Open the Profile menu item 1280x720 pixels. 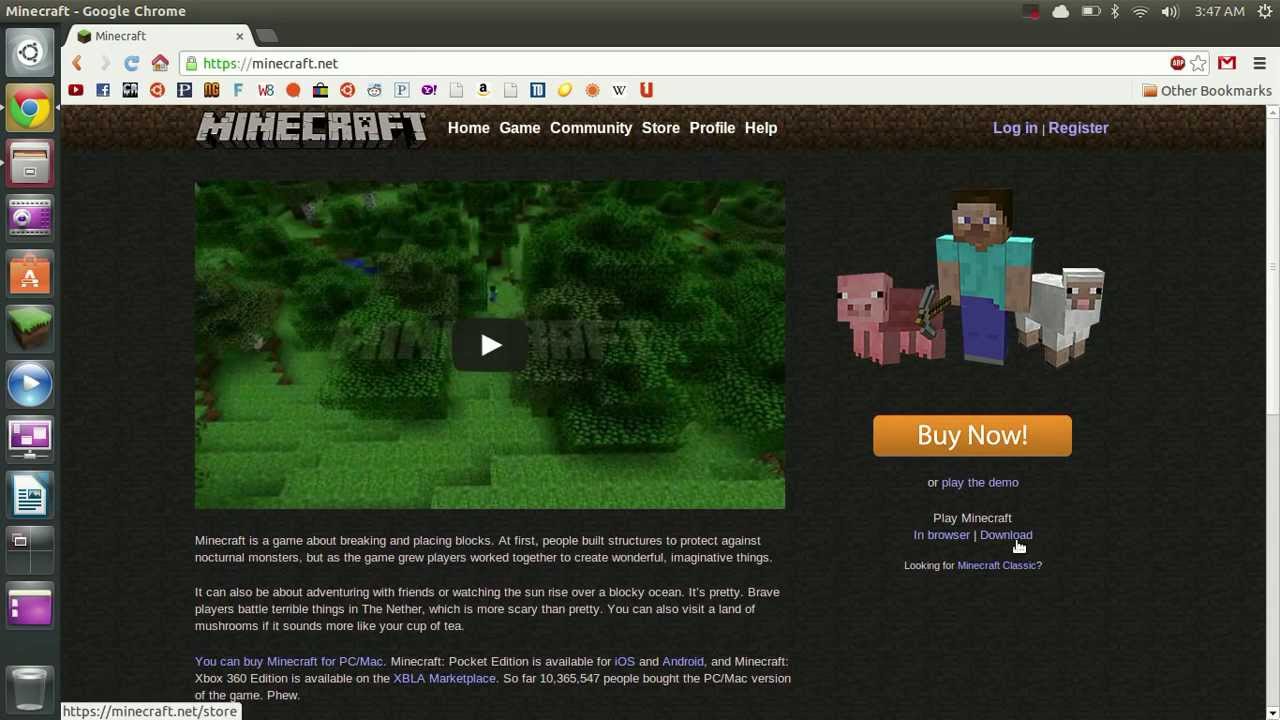(x=712, y=128)
